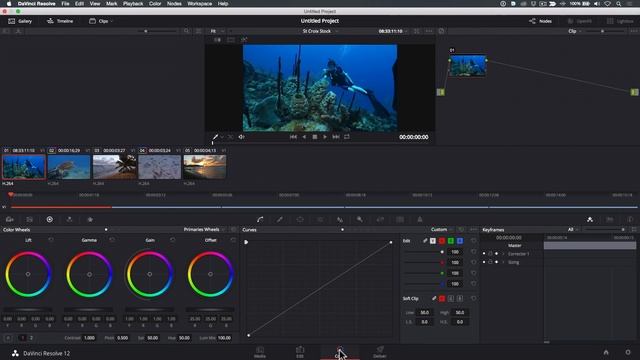Open the Qualifier palette
The image size is (640, 360).
pos(280,220)
